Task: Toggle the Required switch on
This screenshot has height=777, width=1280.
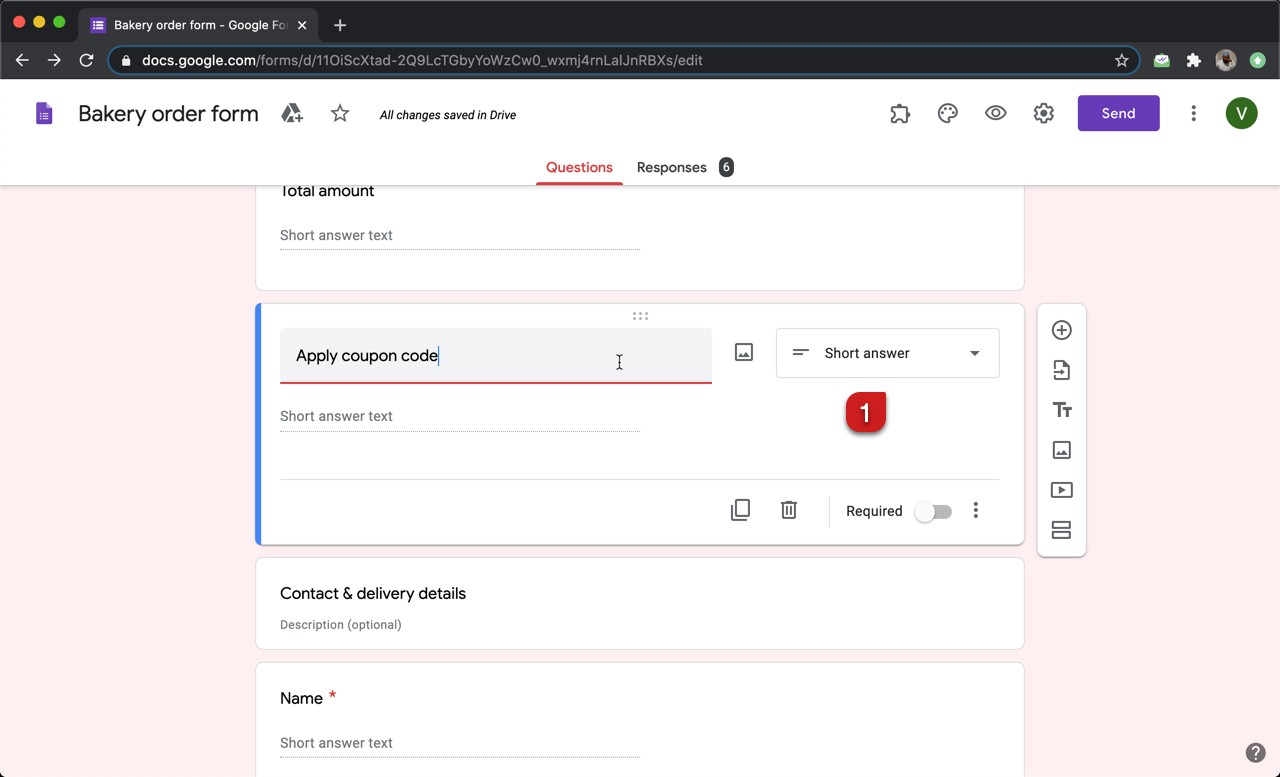Action: tap(933, 511)
